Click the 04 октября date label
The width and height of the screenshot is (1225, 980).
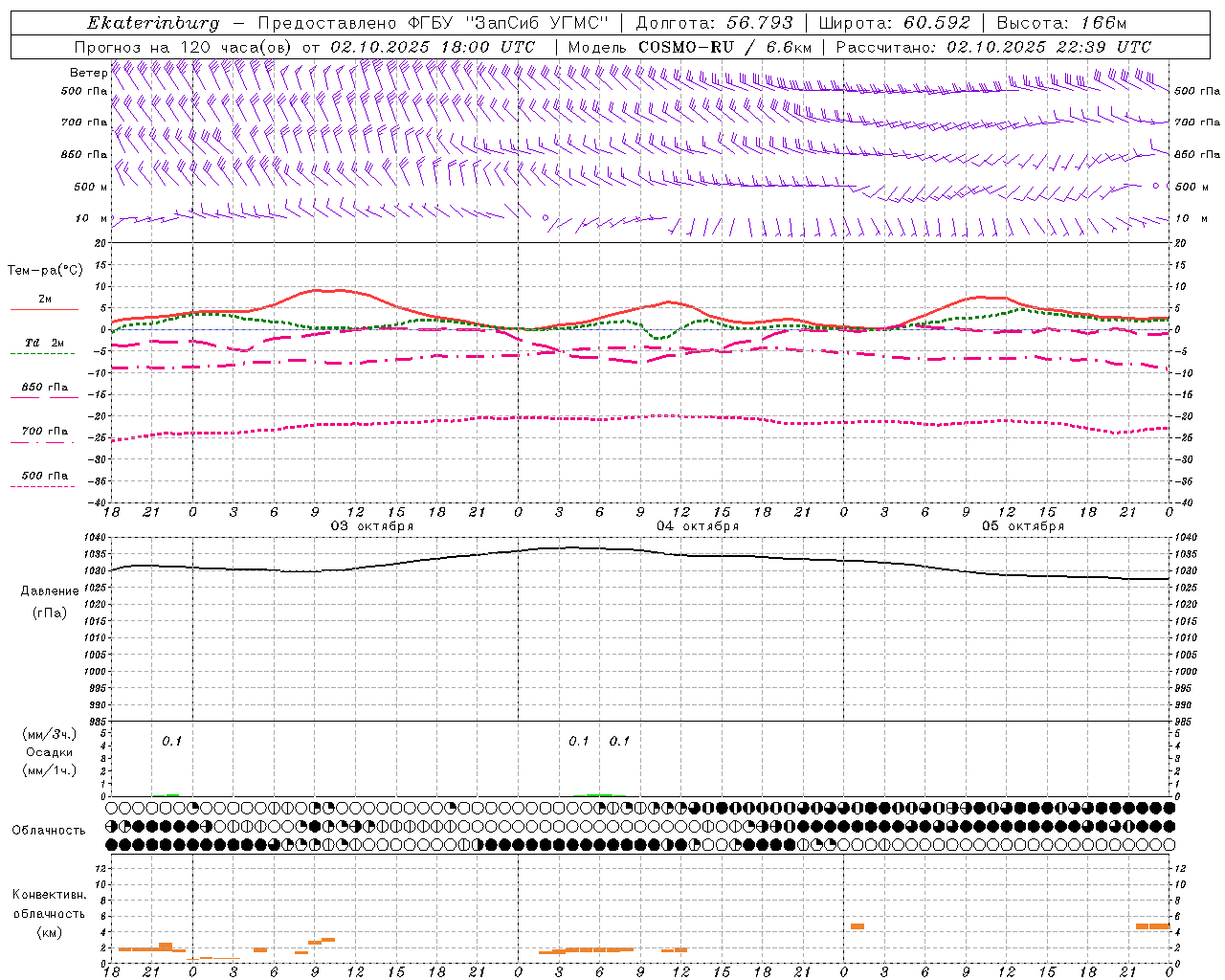point(698,526)
